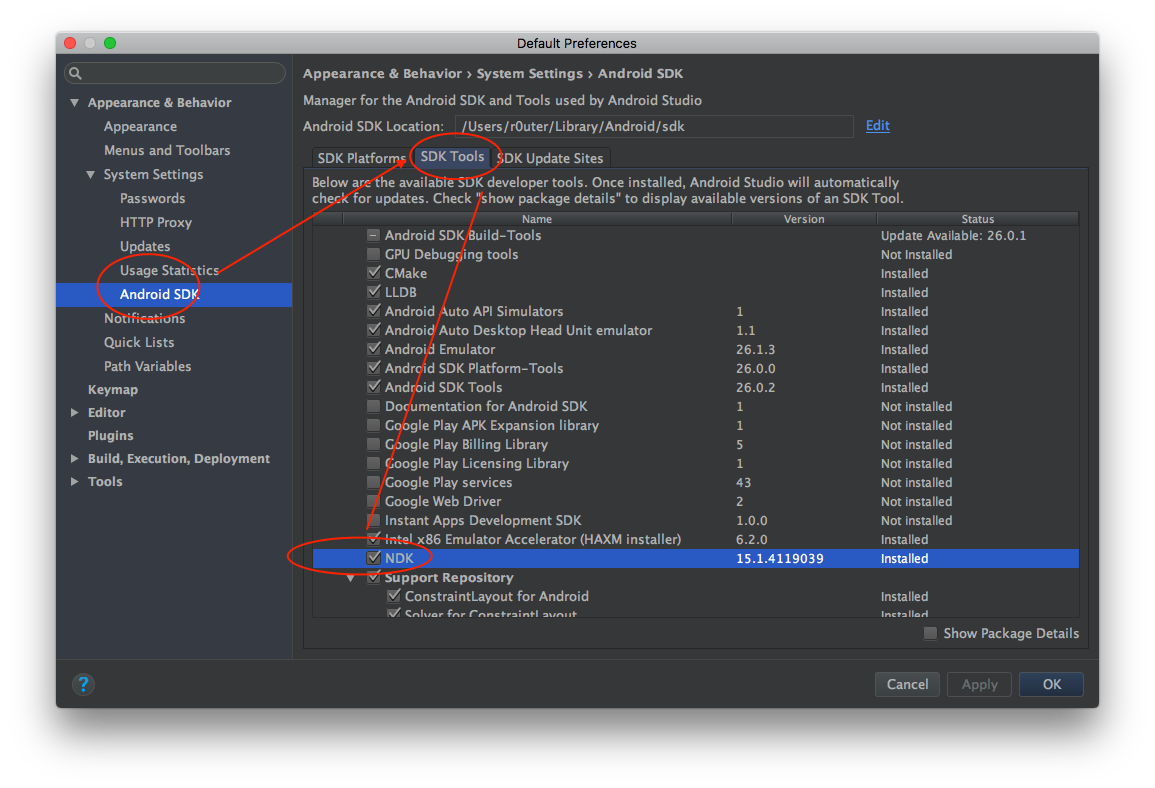Check Google Play services checkbox
The width and height of the screenshot is (1155, 788).
pyautogui.click(x=374, y=482)
